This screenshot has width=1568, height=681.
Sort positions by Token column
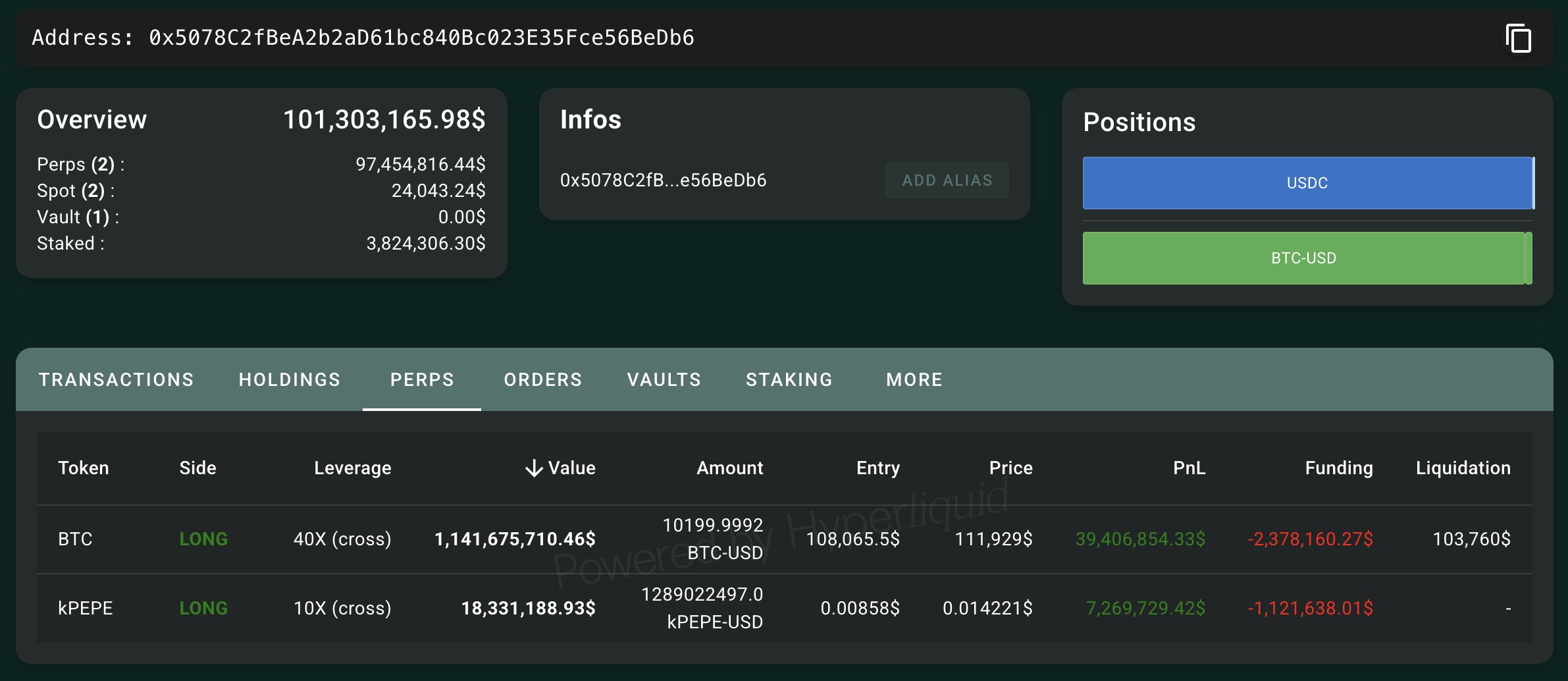tap(84, 468)
